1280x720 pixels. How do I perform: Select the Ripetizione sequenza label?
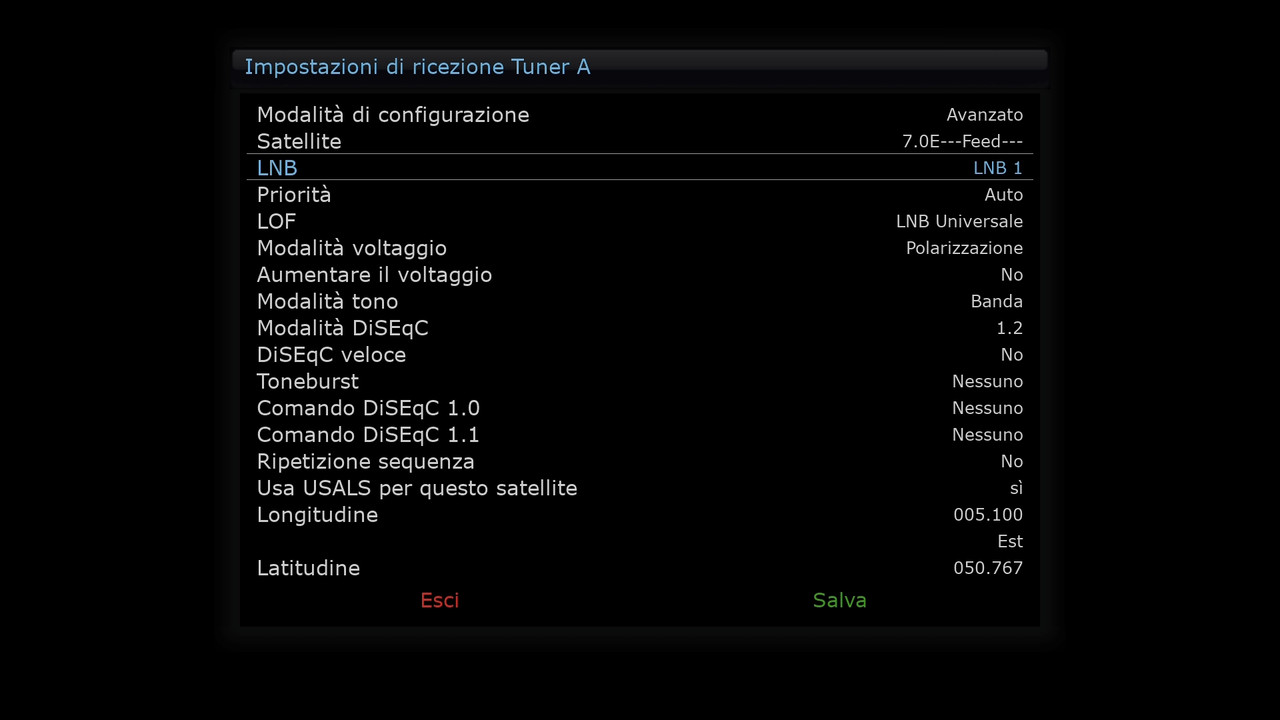pyautogui.click(x=366, y=461)
